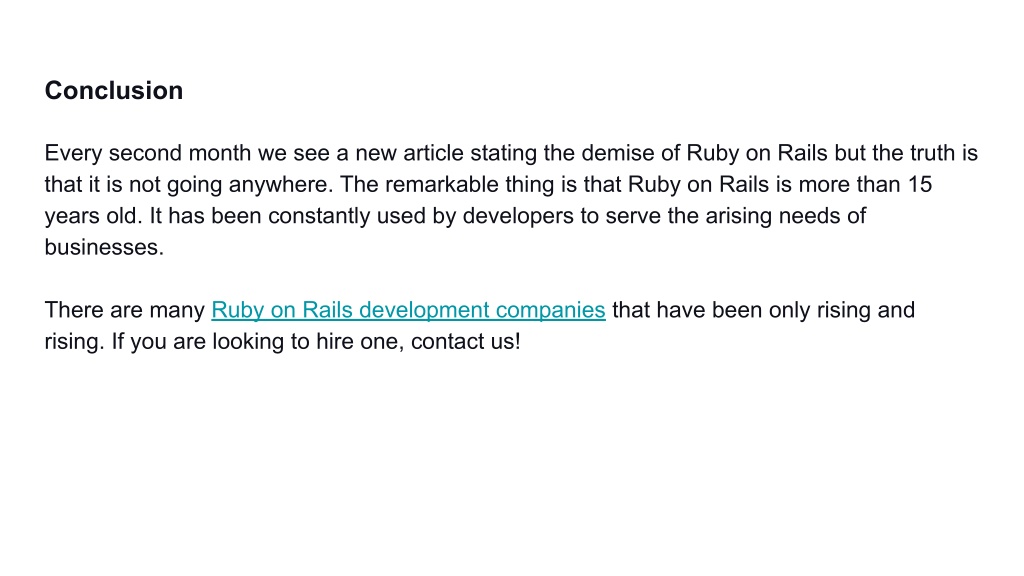This screenshot has height=576, width=1024.
Task: Click the Conclusion heading
Action: 114,91
